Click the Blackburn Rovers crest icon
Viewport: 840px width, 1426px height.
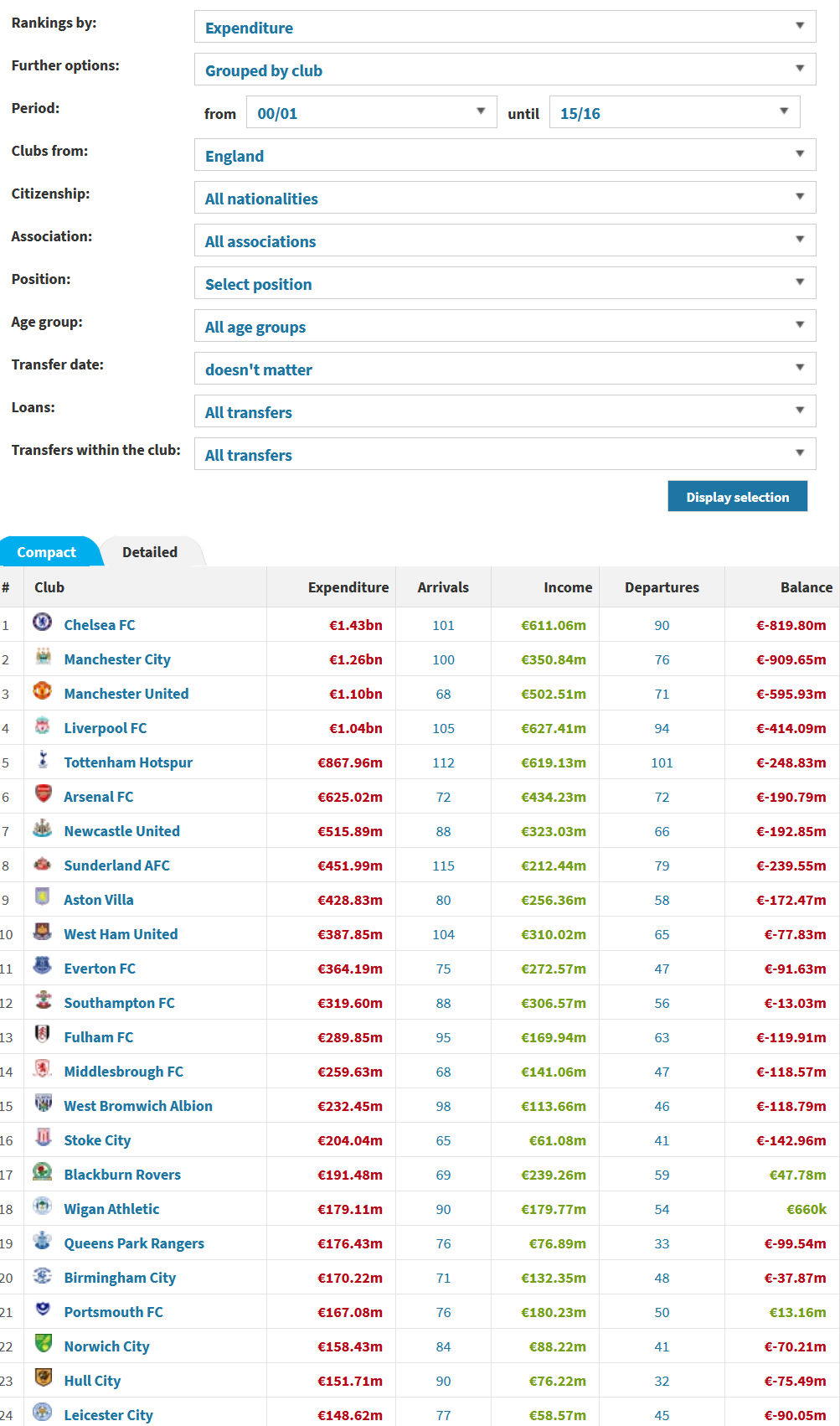coord(43,1172)
